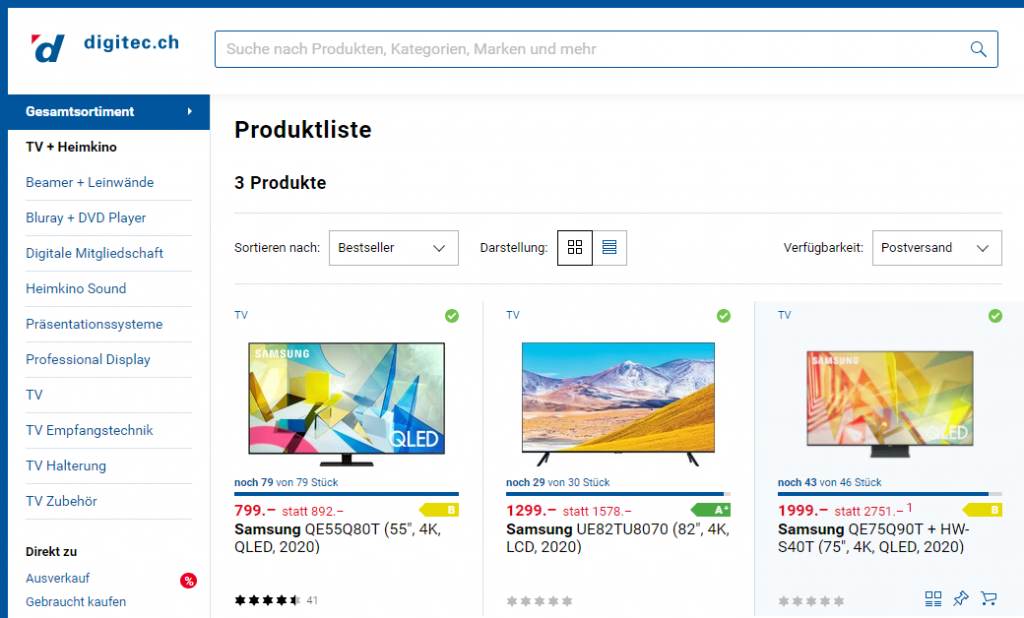Click the red percent Ausverkauf badge
The height and width of the screenshot is (618, 1024).
[188, 580]
